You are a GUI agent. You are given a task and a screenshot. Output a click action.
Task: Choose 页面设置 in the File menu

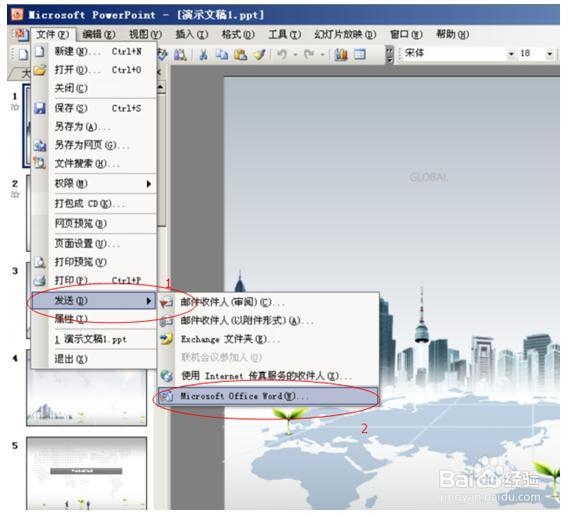(x=94, y=243)
